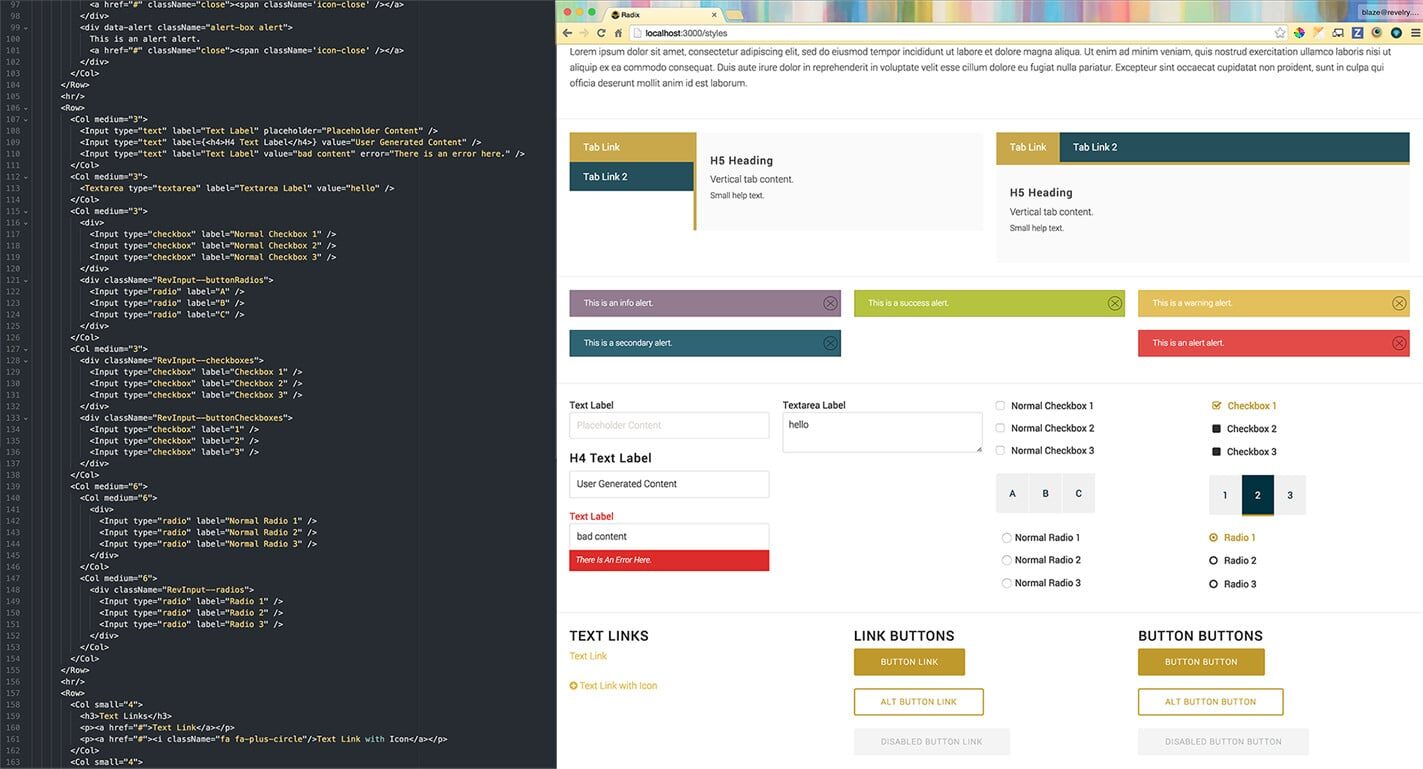Screen dimensions: 1423x769
Task: Click the Alt Button Link button
Action: pyautogui.click(x=919, y=702)
